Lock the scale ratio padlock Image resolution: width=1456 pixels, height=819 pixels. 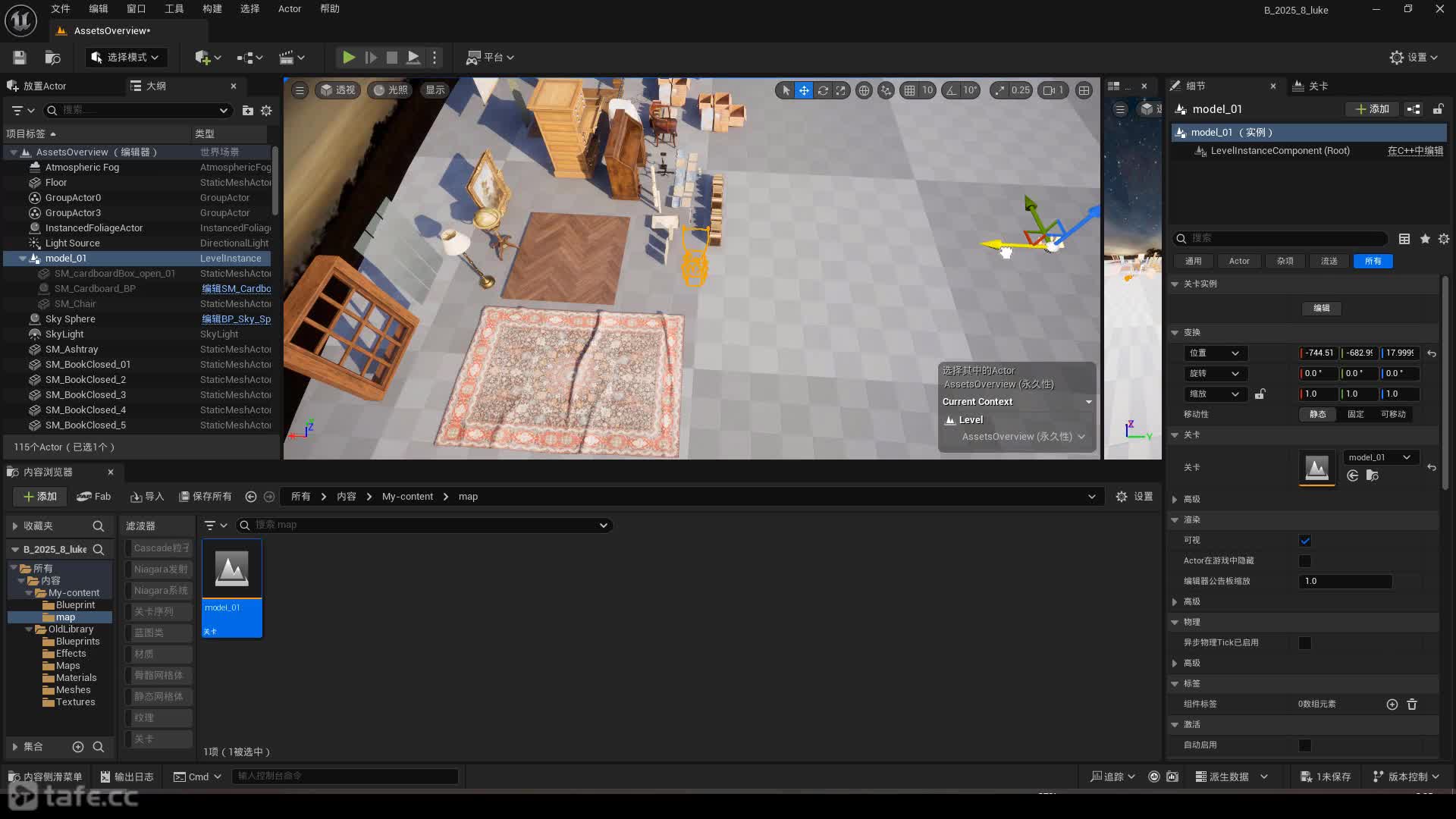1260,394
